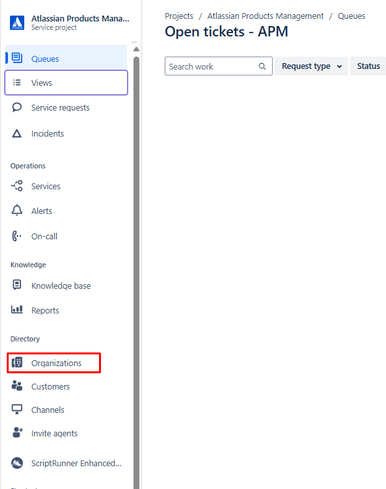
Task: Go to Service requests
Action: (x=60, y=108)
